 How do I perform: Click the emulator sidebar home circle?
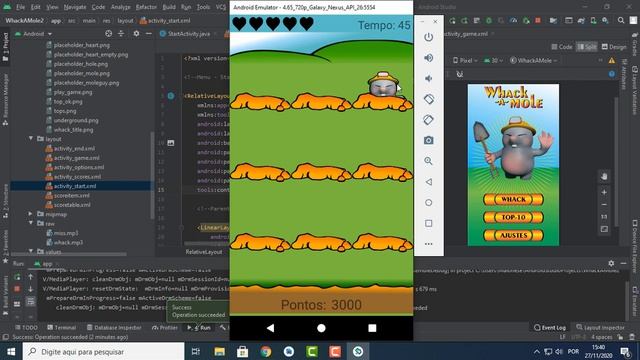[x=428, y=202]
